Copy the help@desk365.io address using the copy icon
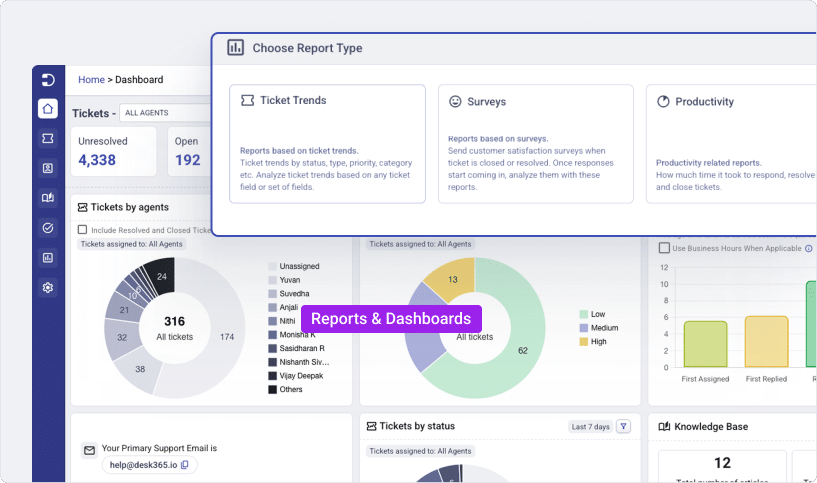 [184, 465]
